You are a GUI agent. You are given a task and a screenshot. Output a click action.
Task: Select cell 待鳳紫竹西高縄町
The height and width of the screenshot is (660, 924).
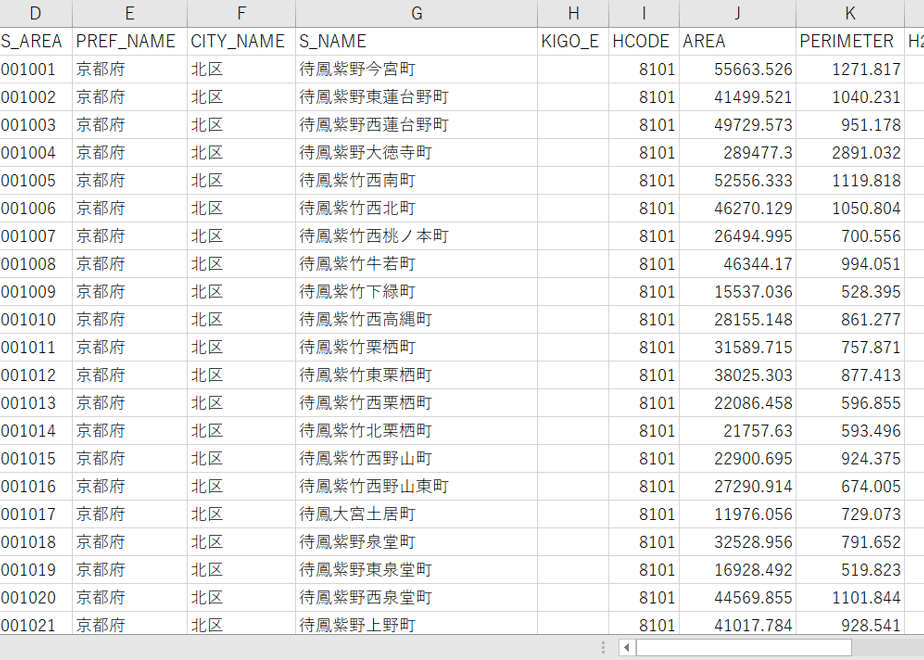tap(417, 319)
